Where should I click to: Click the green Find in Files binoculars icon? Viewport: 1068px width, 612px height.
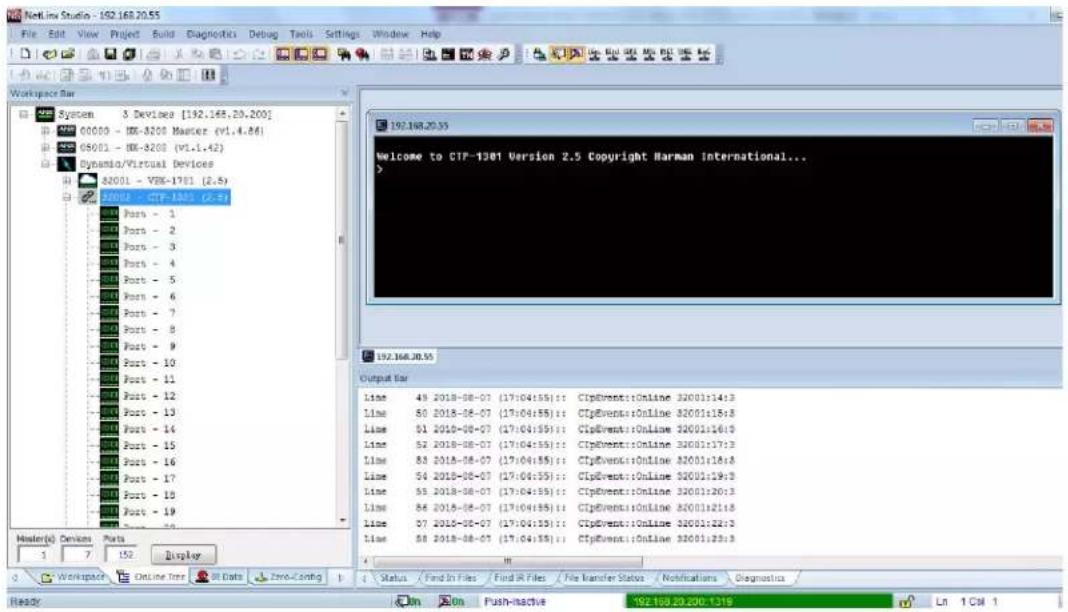point(345,54)
